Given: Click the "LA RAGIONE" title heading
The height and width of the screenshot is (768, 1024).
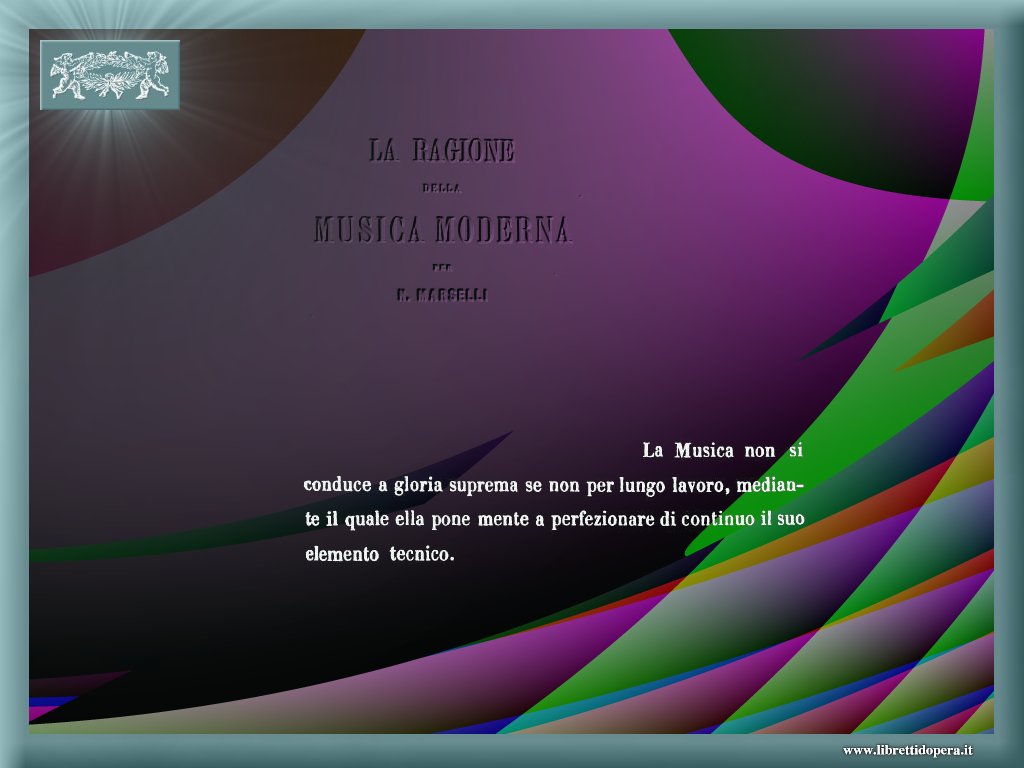Looking at the screenshot, I should point(441,151).
